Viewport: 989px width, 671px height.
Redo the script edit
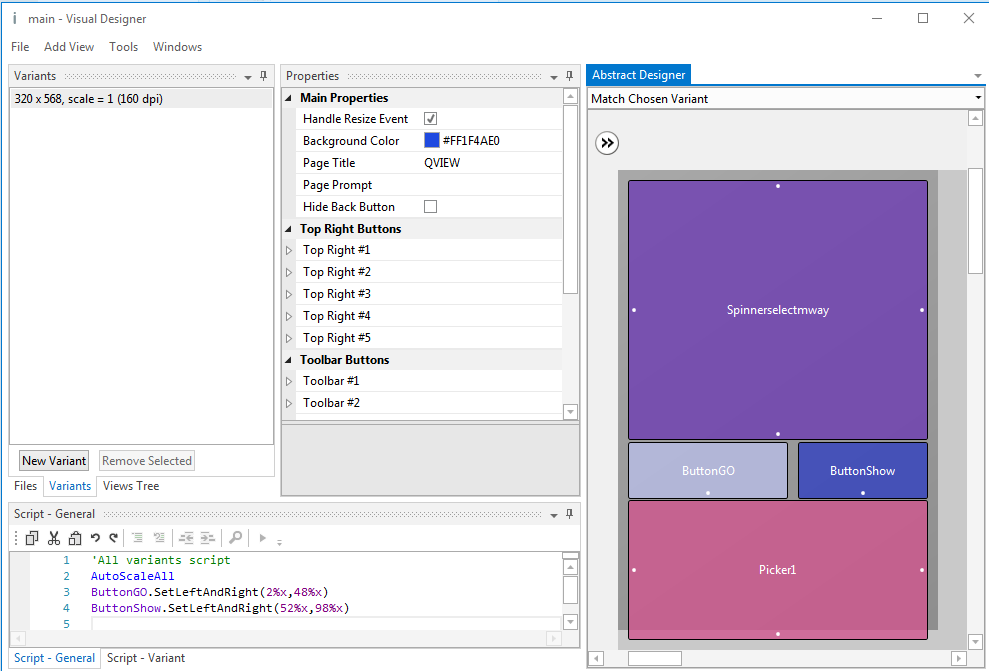(113, 538)
